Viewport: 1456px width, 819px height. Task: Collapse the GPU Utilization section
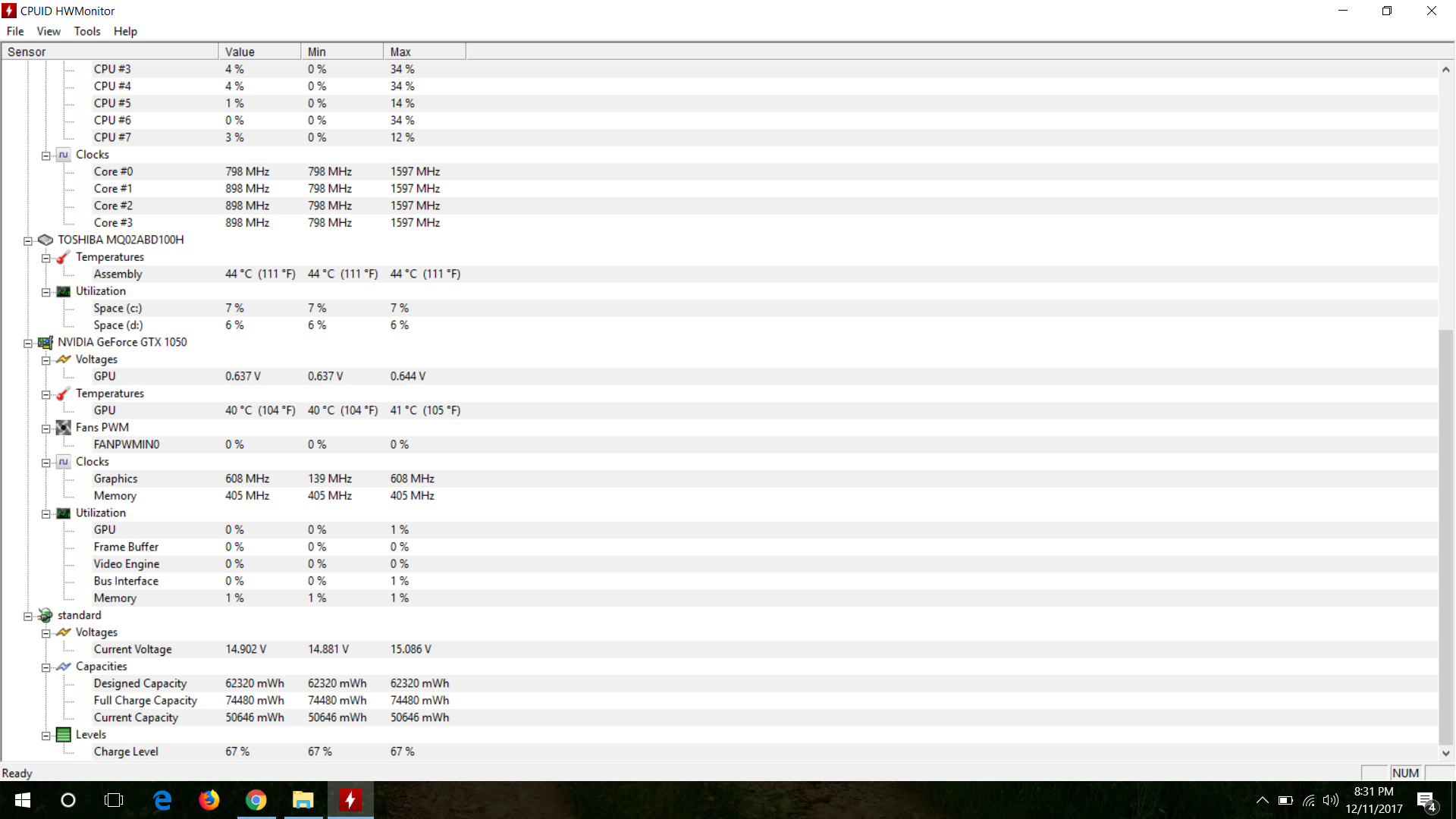[46, 514]
